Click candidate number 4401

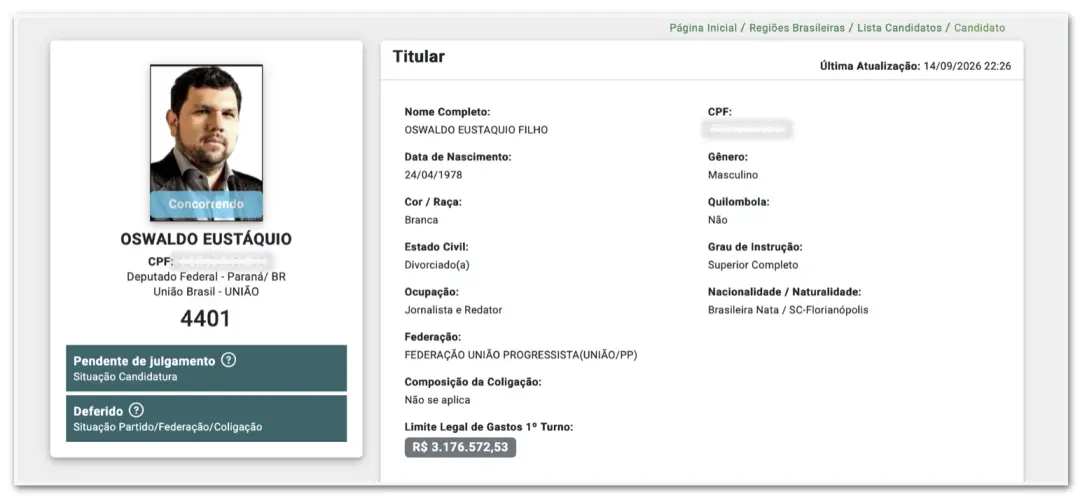tap(205, 318)
